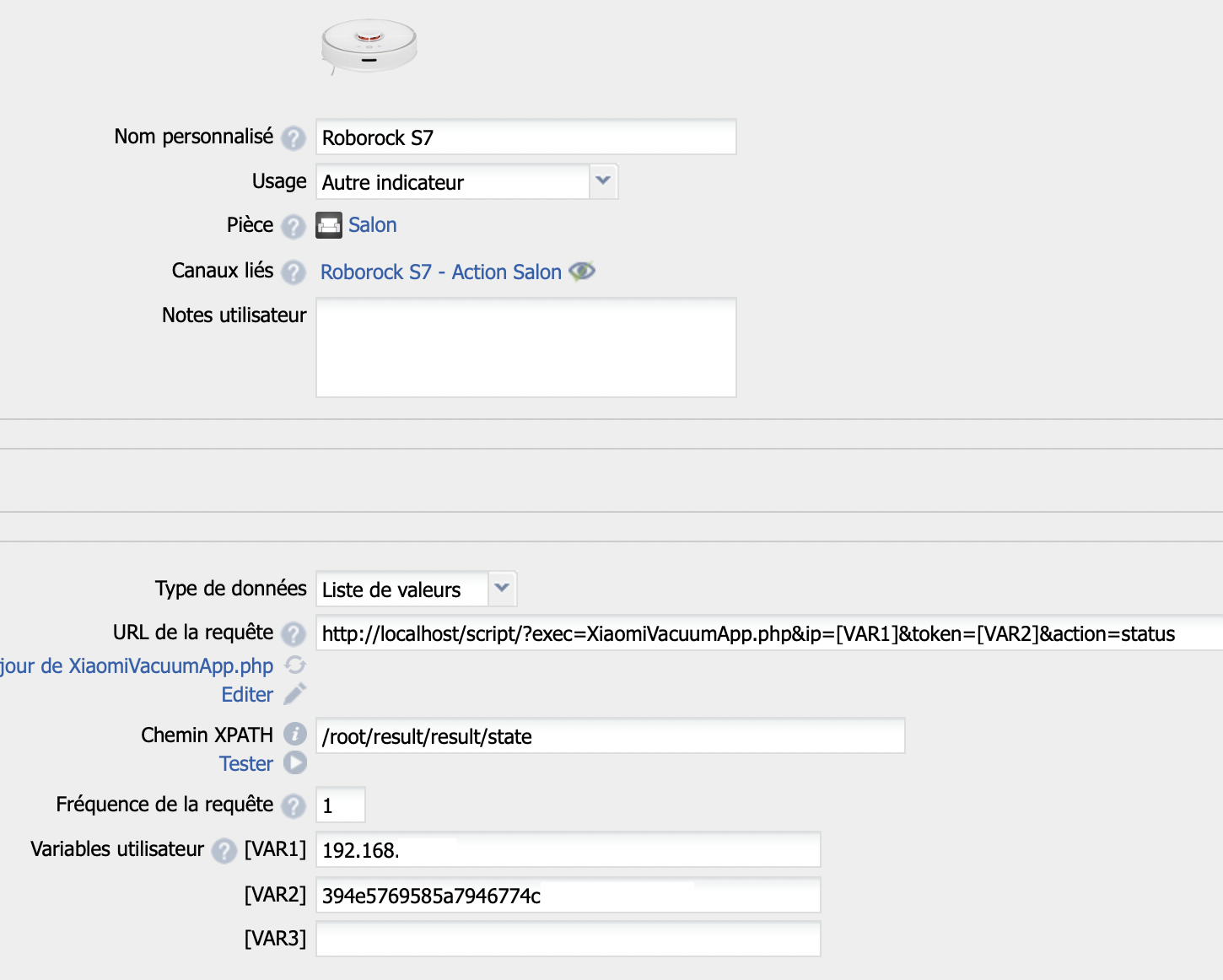Image resolution: width=1223 pixels, height=980 pixels.
Task: Open info icon next to Chemin XPATH
Action: 294,734
